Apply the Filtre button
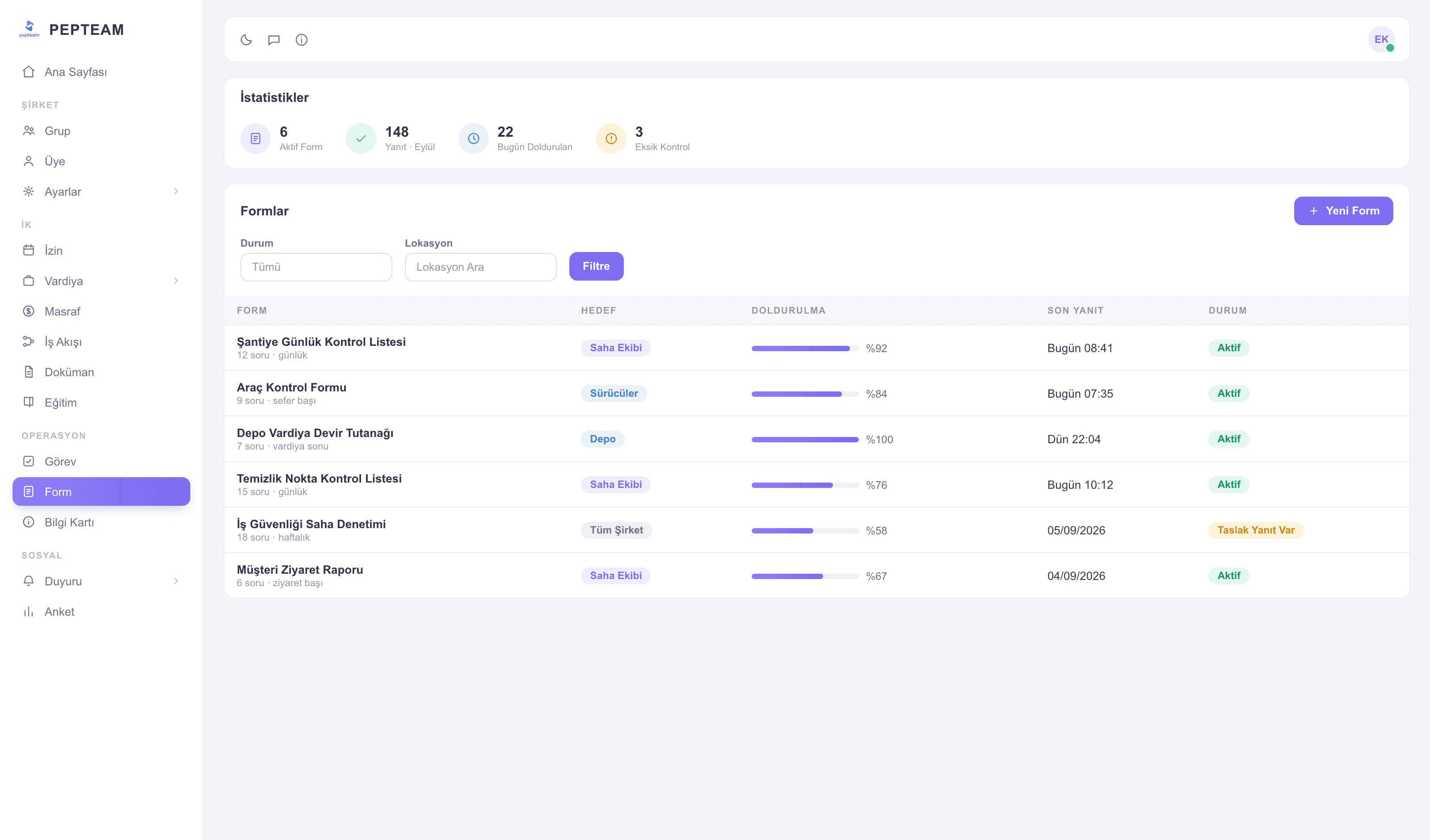The height and width of the screenshot is (840, 1430). pos(596,266)
